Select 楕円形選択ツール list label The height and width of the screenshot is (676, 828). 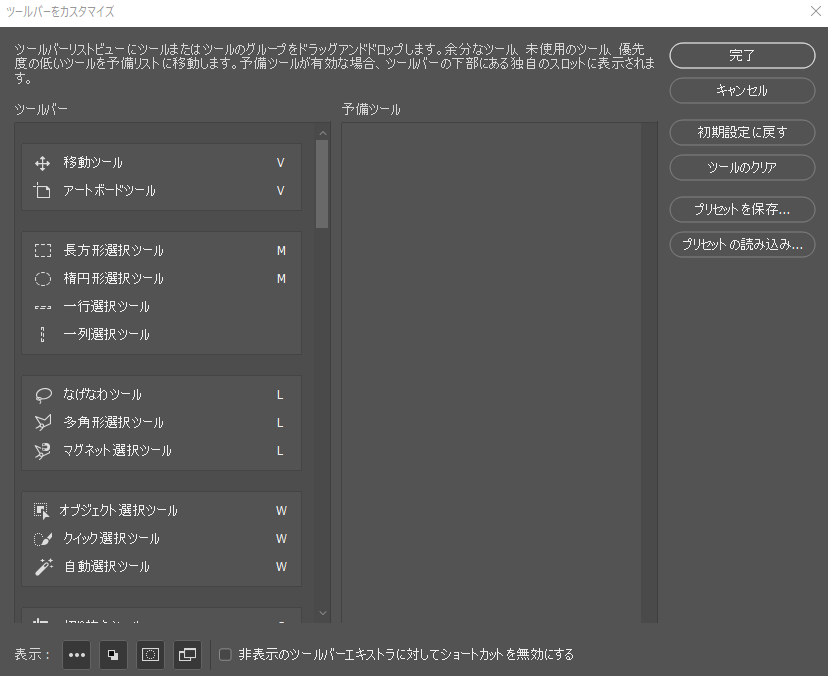click(x=114, y=278)
